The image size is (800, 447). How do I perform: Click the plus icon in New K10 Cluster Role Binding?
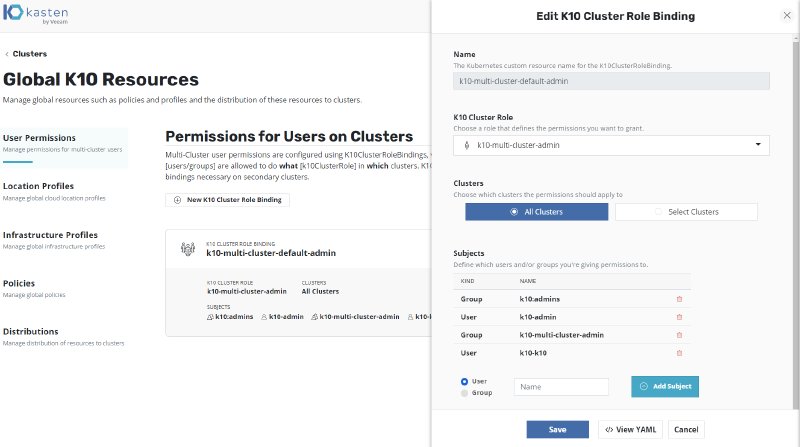tap(177, 200)
